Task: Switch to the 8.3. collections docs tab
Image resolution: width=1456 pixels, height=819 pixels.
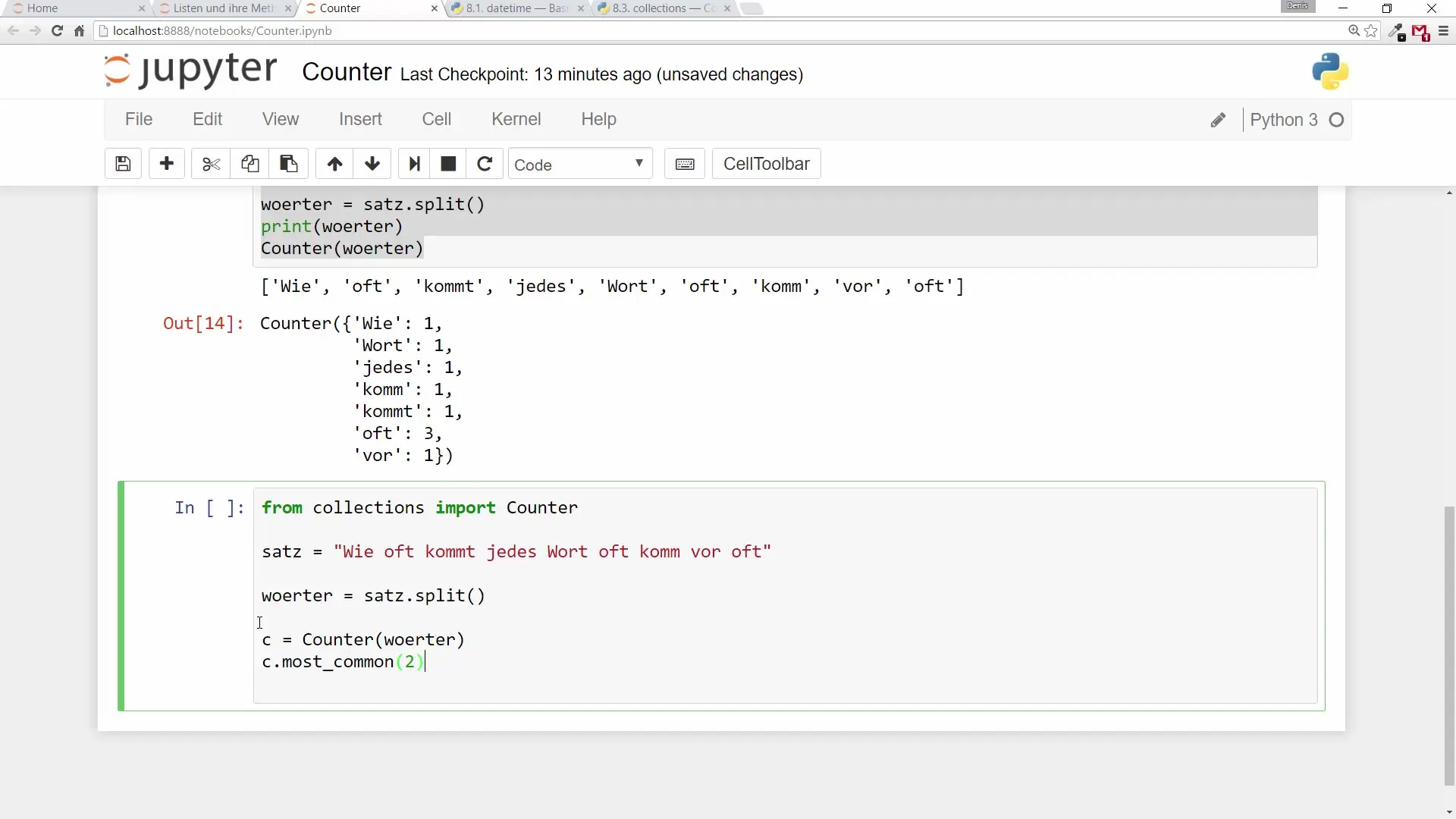Action: click(x=664, y=8)
